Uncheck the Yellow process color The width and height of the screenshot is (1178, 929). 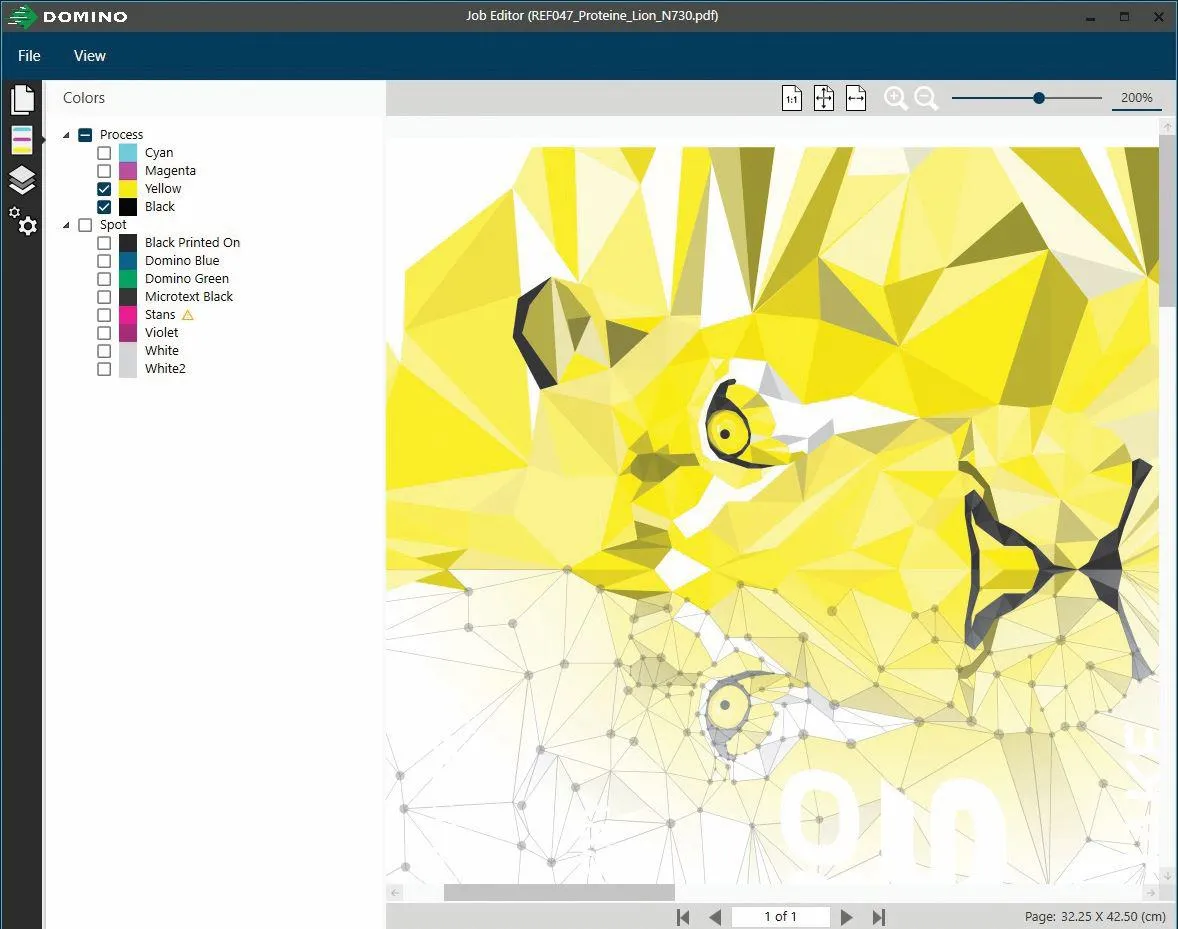pyautogui.click(x=104, y=189)
